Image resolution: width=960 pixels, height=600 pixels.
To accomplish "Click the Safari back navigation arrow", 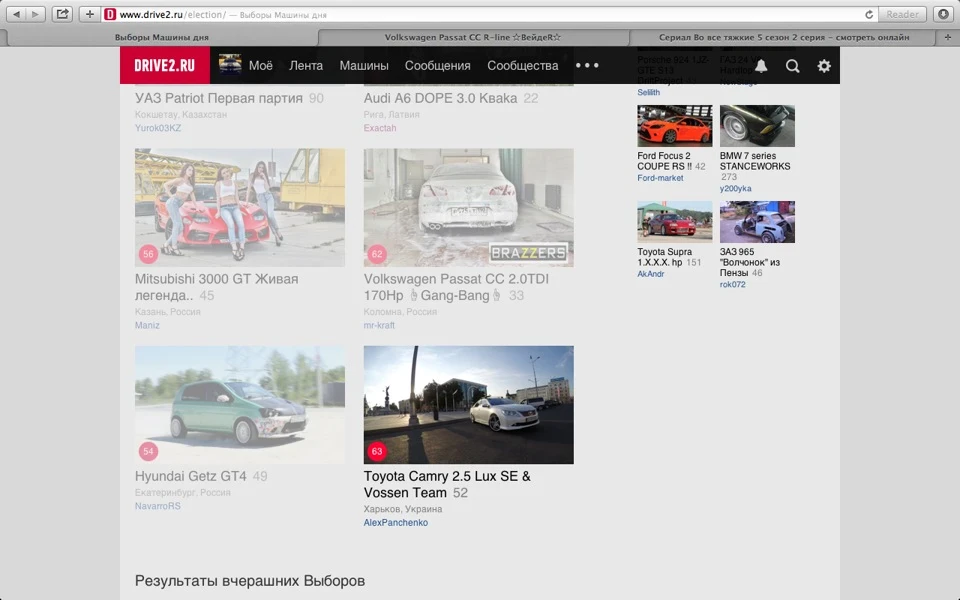I will click(x=17, y=14).
